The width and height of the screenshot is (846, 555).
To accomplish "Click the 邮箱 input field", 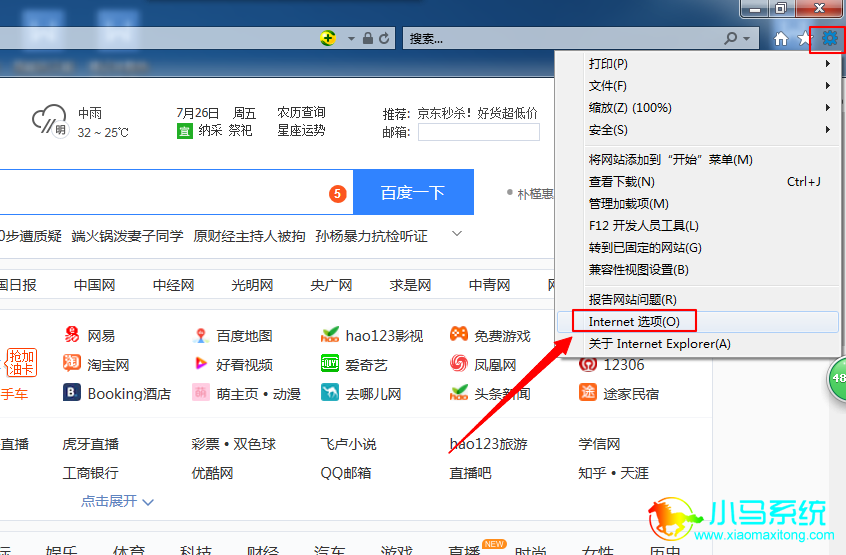I will coord(479,132).
